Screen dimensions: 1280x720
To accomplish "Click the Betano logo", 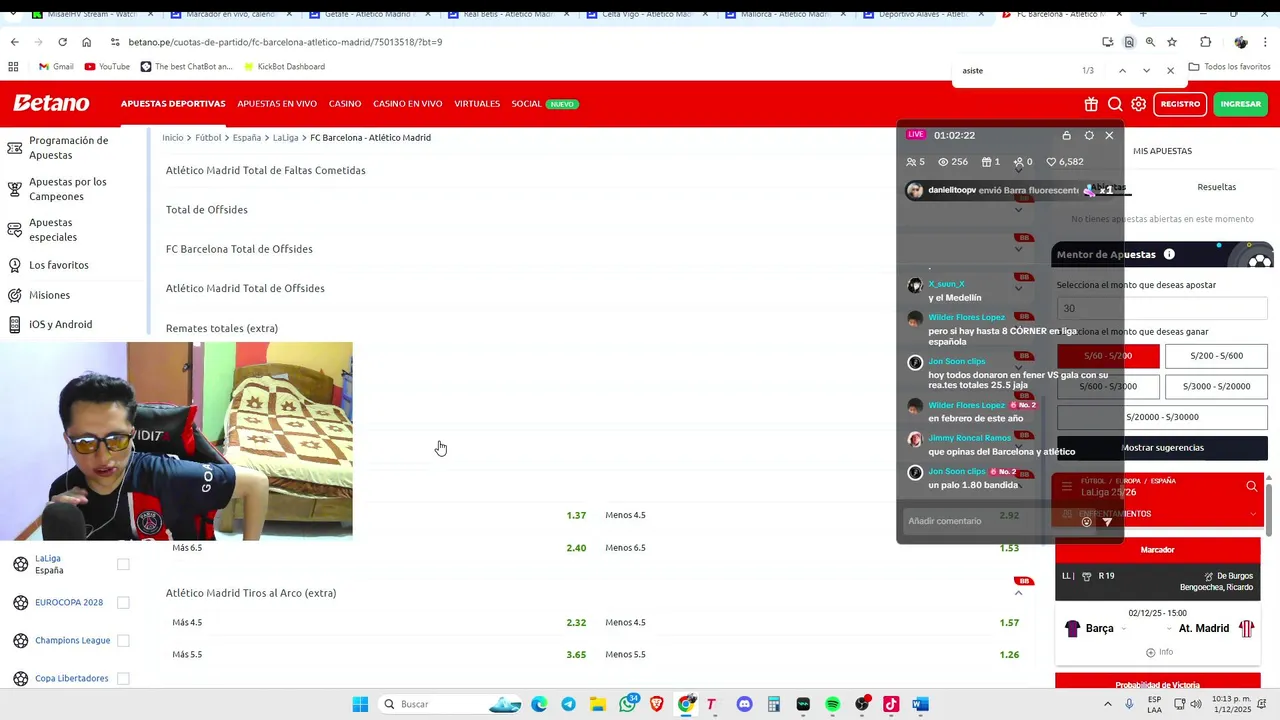I will pos(51,103).
